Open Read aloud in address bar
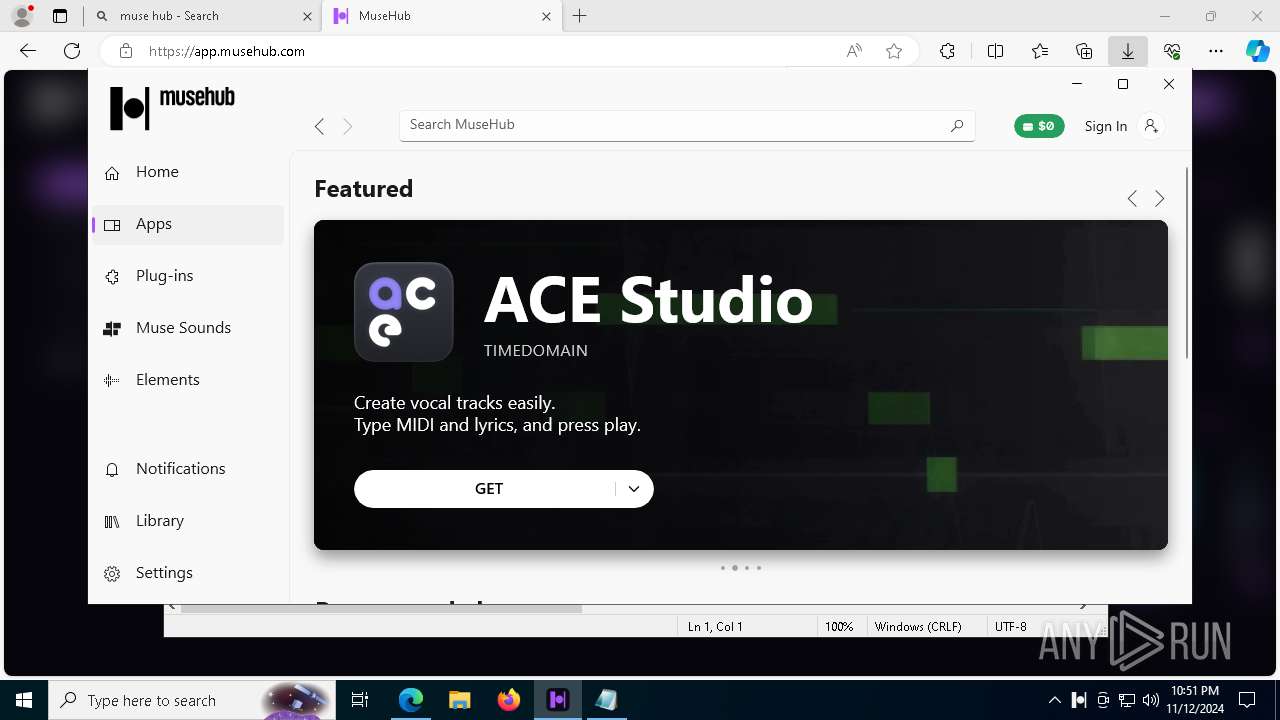 pyautogui.click(x=854, y=51)
